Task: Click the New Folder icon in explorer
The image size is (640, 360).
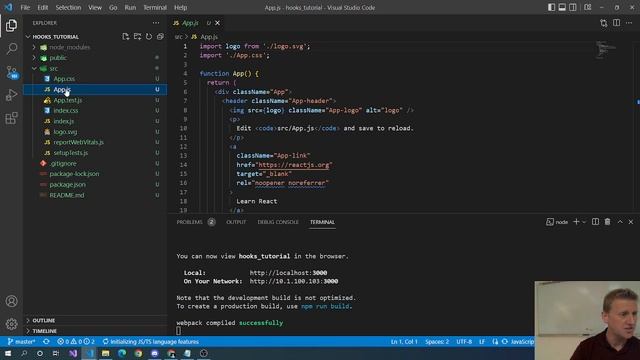Action: tap(137, 37)
